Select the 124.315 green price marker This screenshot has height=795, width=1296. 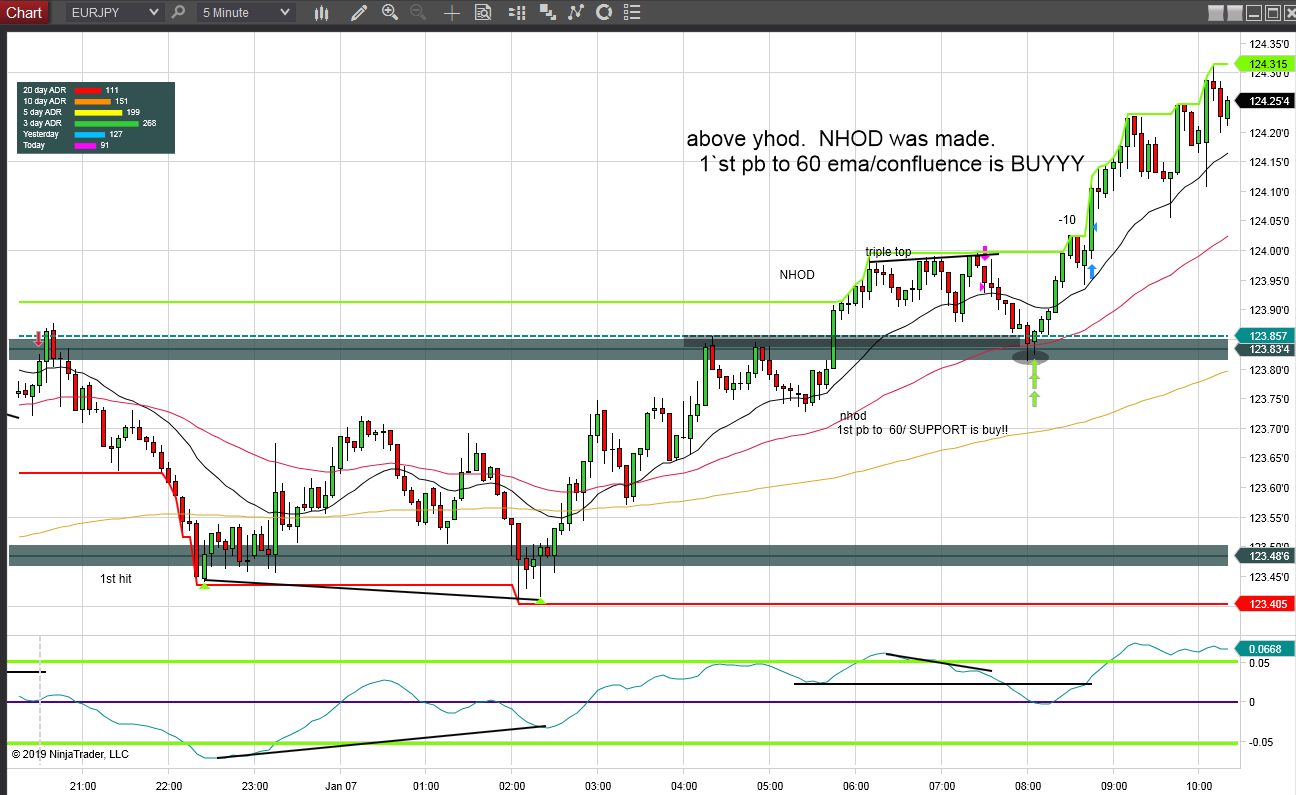point(1266,64)
